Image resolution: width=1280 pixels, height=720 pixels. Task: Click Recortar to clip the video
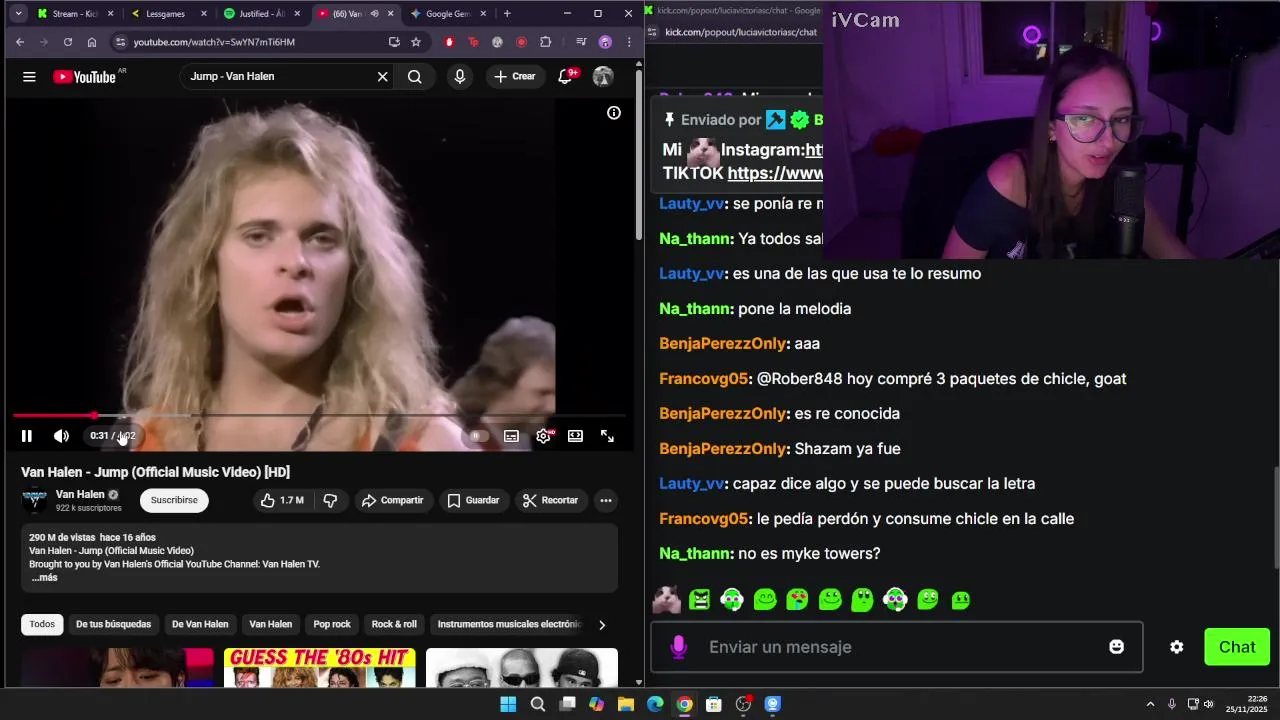[551, 500]
